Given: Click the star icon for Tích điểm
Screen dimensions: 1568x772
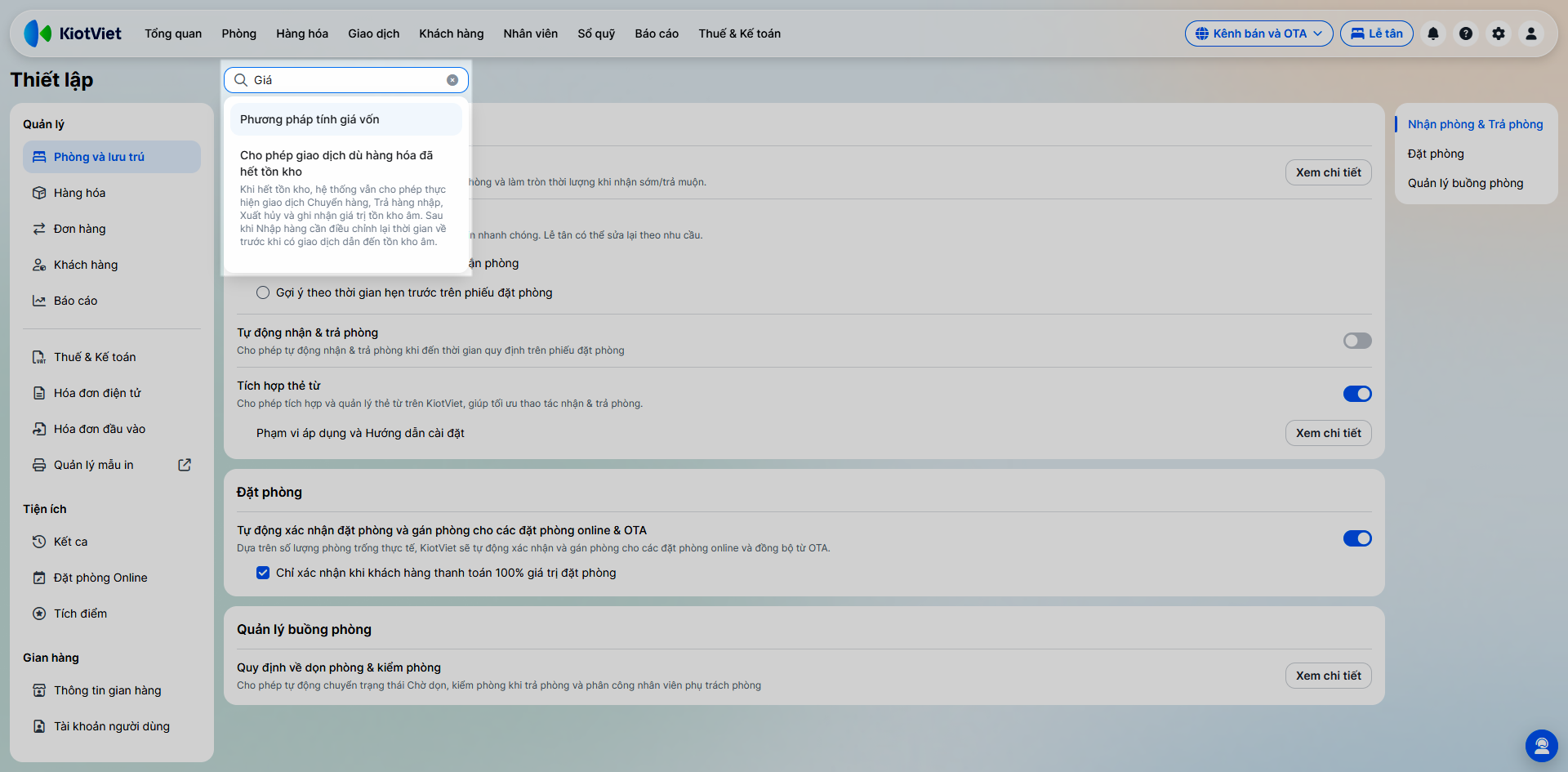Looking at the screenshot, I should click(x=39, y=614).
